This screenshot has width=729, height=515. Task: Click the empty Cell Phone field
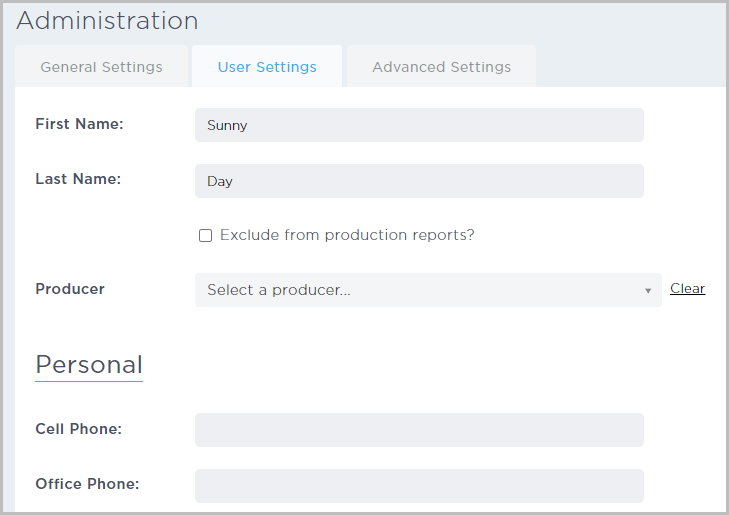(419, 430)
